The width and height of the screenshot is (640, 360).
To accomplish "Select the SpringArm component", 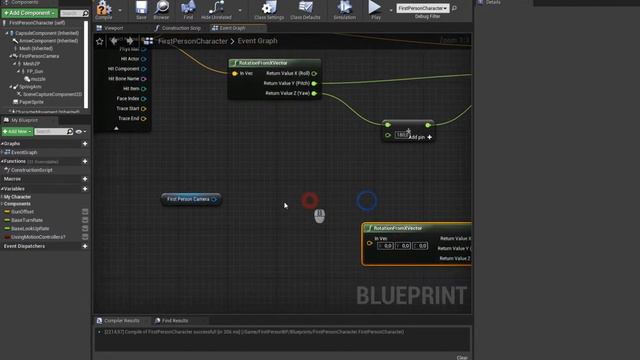I will coord(30,87).
